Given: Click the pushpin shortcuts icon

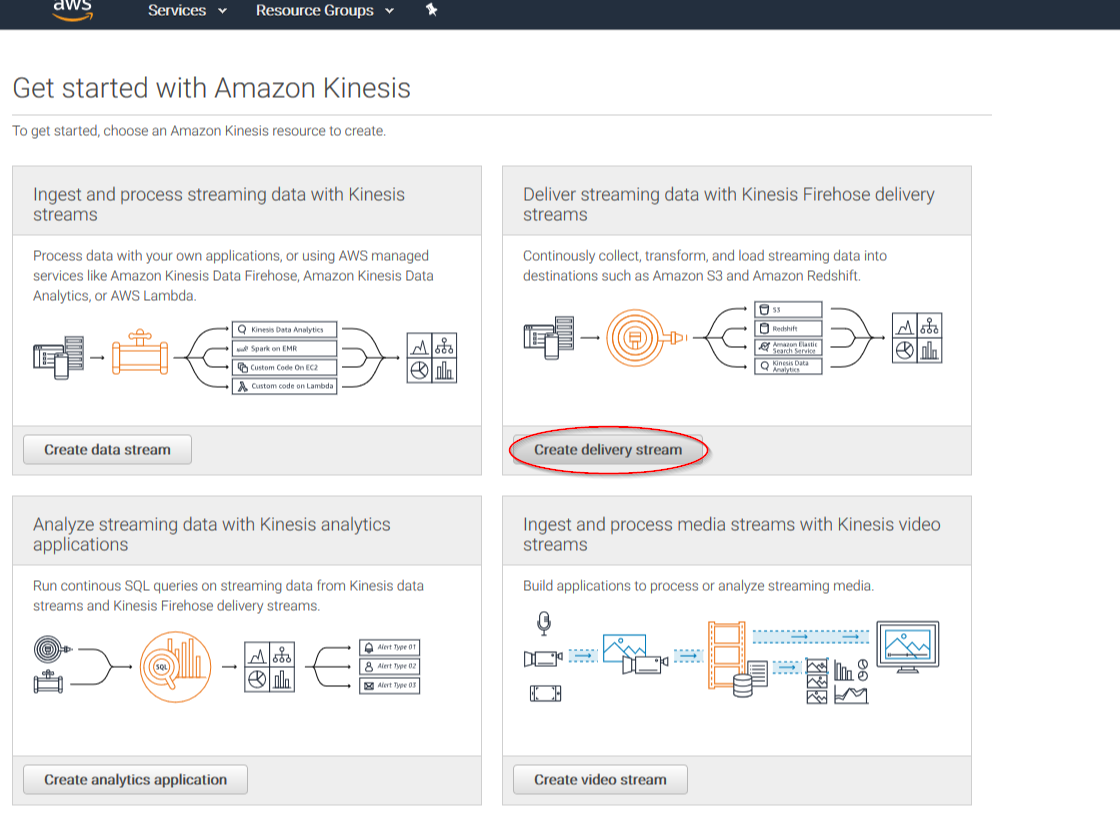Looking at the screenshot, I should pyautogui.click(x=431, y=9).
